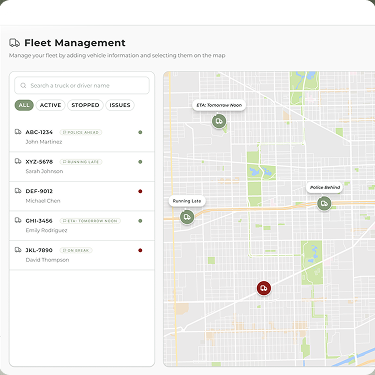Image resolution: width=375 pixels, height=375 pixels.
Task: Click driver name Sarah Johnson
Action: pos(44,171)
